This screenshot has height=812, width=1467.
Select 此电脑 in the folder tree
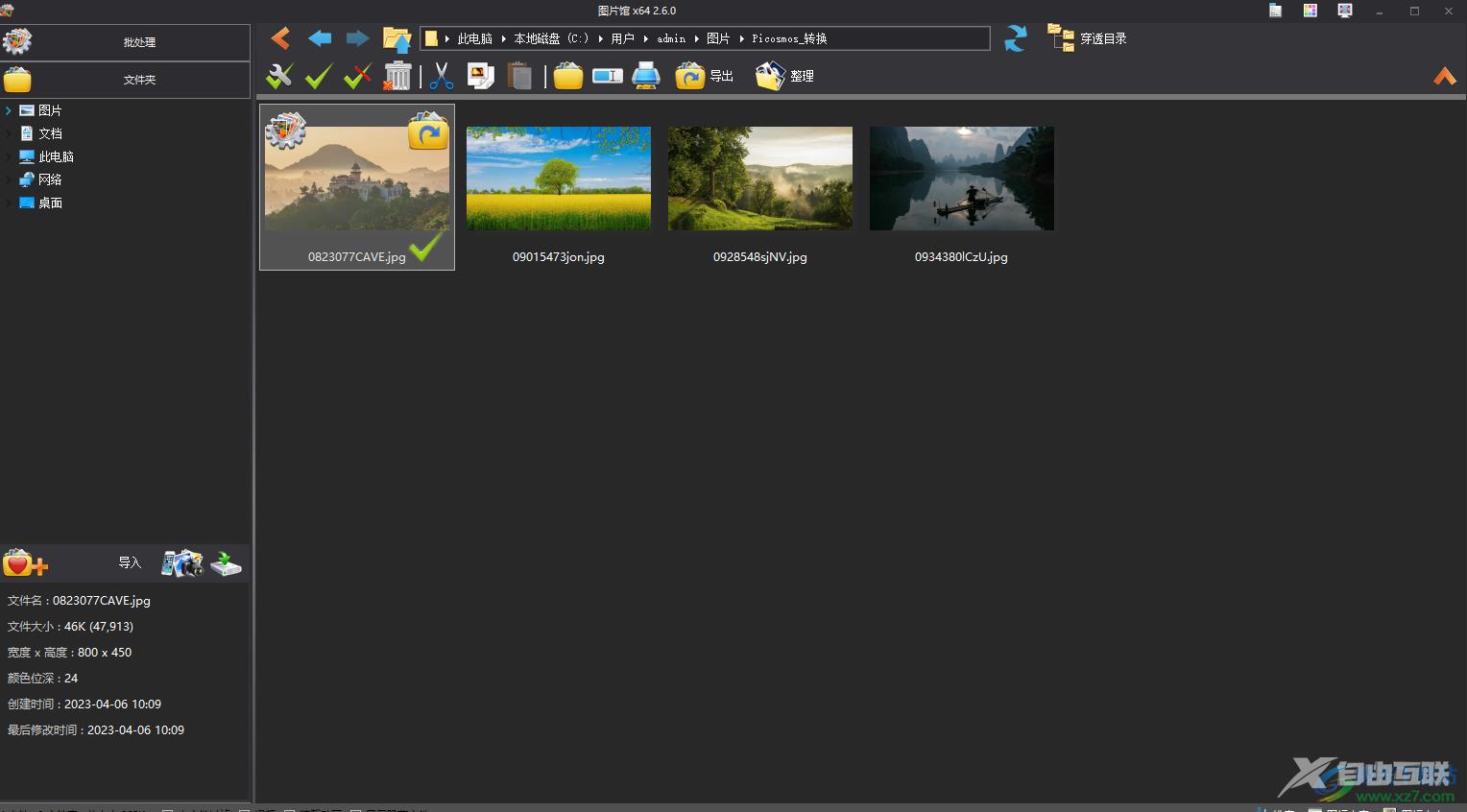tap(56, 156)
